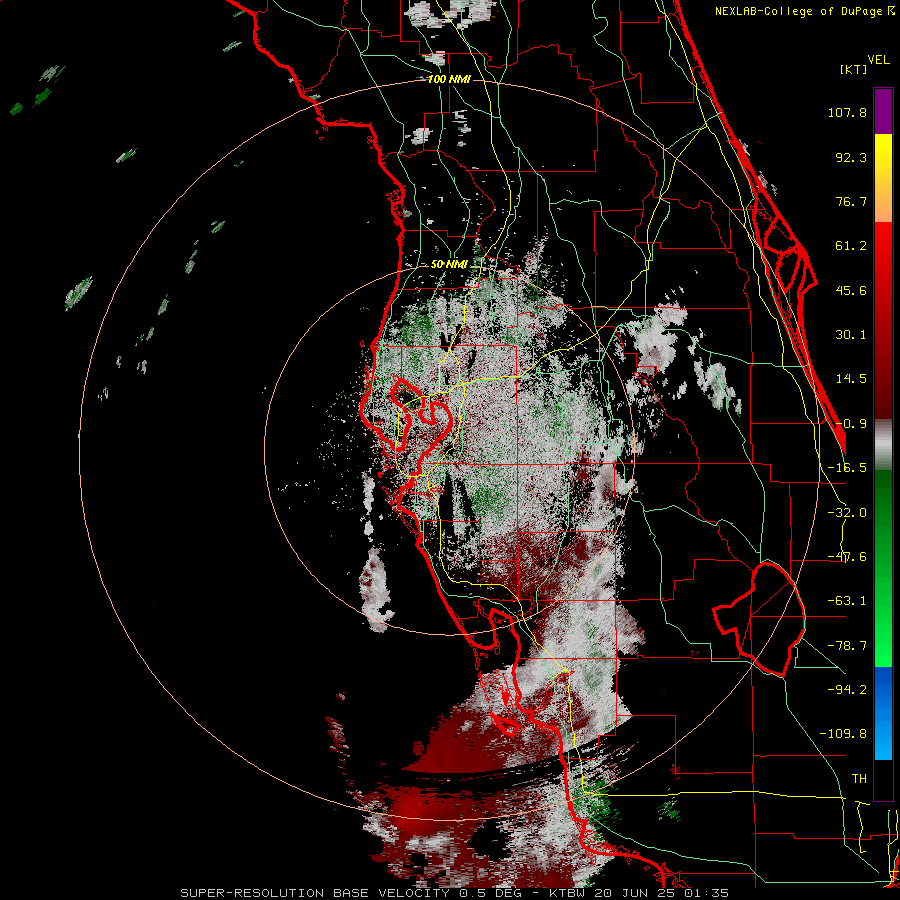Click the -16.5 legend value
Image resolution: width=900 pixels, height=900 pixels.
[847, 468]
